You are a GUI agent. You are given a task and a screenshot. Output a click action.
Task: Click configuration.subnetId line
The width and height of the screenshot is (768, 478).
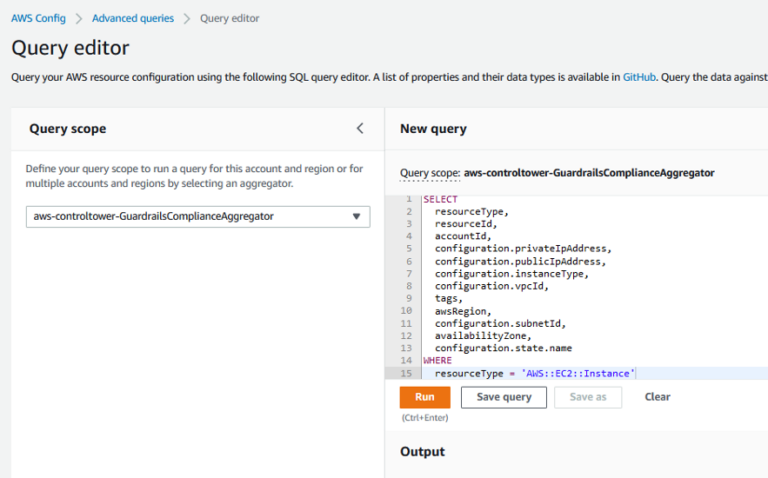(x=500, y=324)
